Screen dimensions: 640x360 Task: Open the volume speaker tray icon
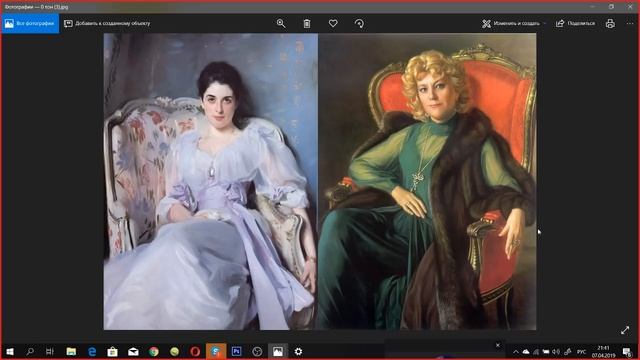point(556,352)
